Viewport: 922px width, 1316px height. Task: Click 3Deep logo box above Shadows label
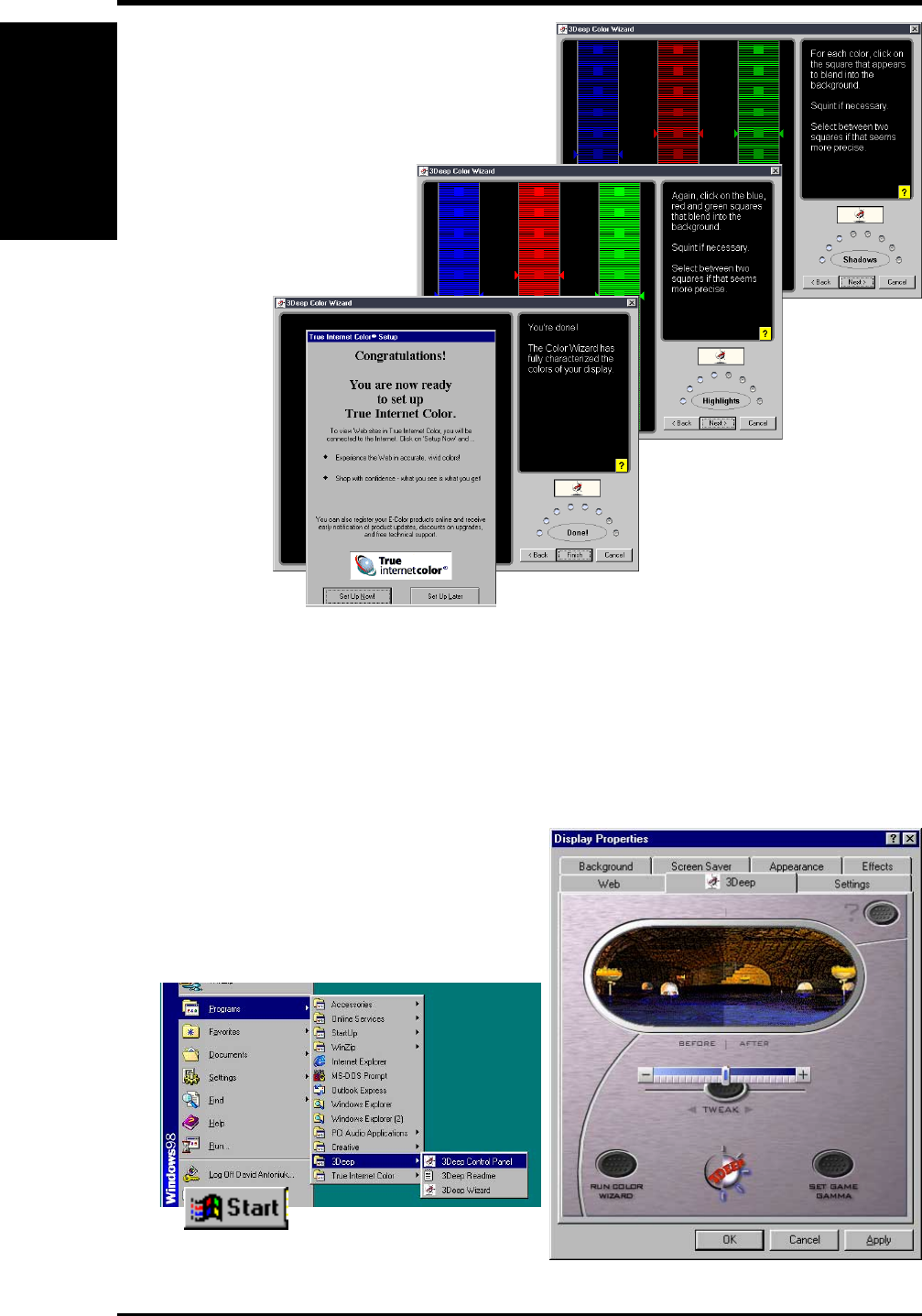click(860, 214)
